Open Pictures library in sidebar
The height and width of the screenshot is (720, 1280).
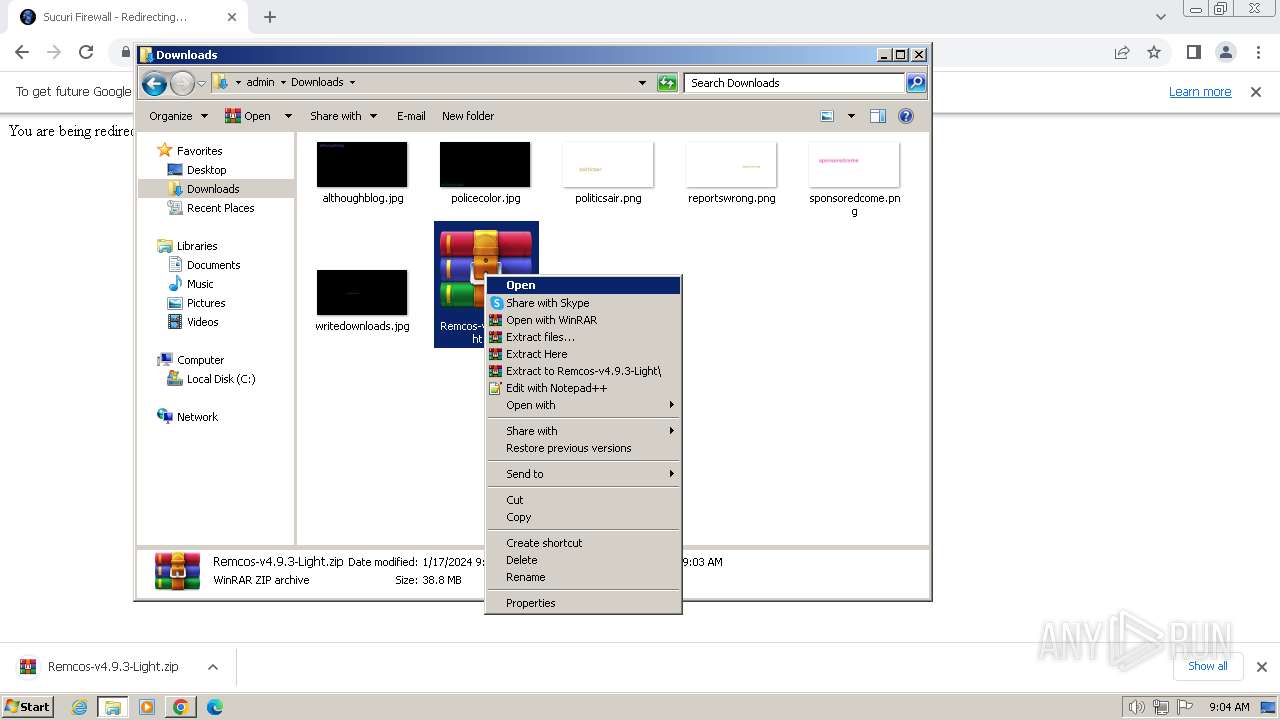point(206,303)
